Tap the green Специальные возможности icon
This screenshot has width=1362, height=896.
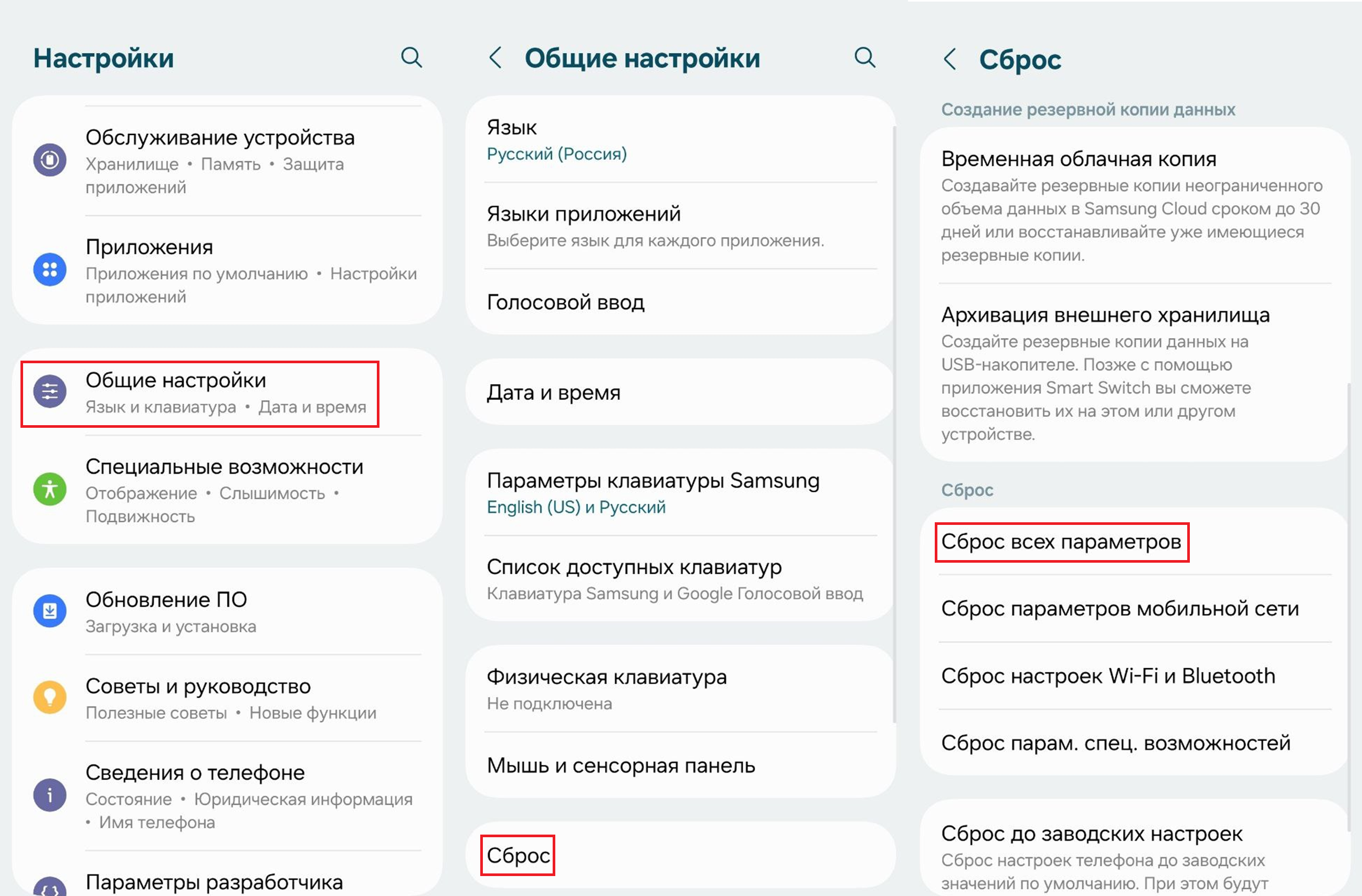[50, 489]
